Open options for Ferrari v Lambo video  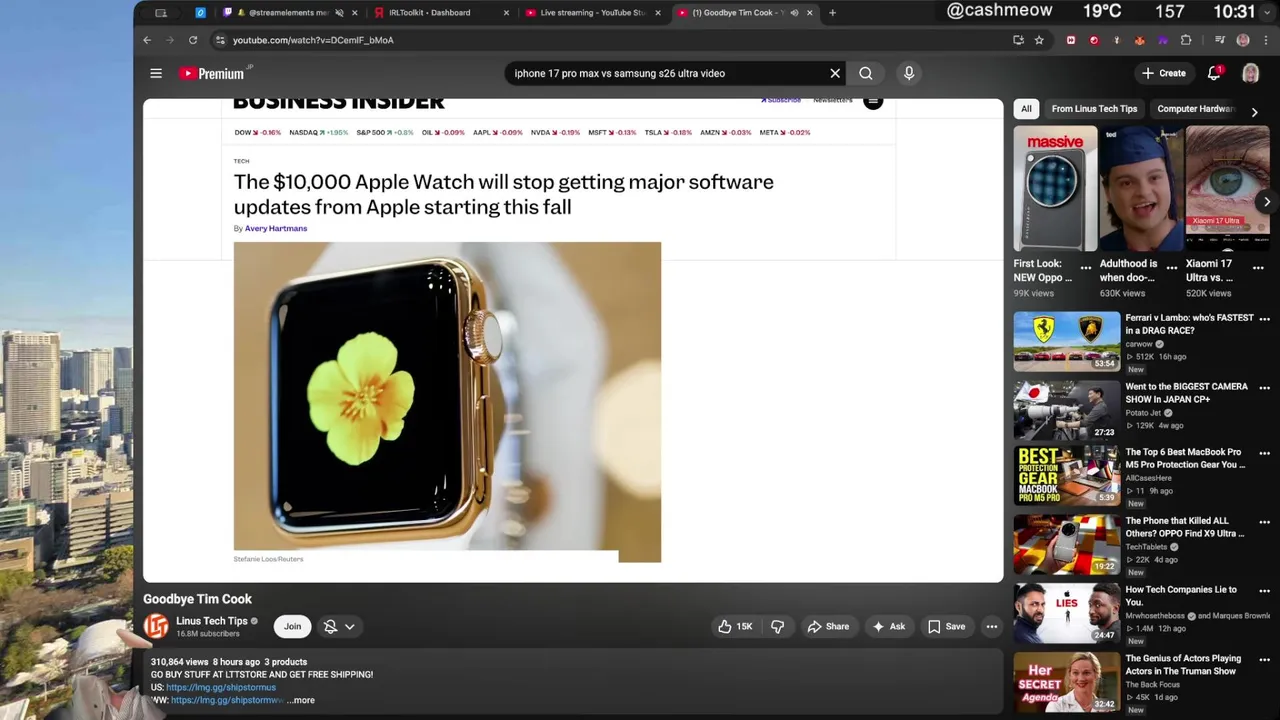coord(1264,319)
